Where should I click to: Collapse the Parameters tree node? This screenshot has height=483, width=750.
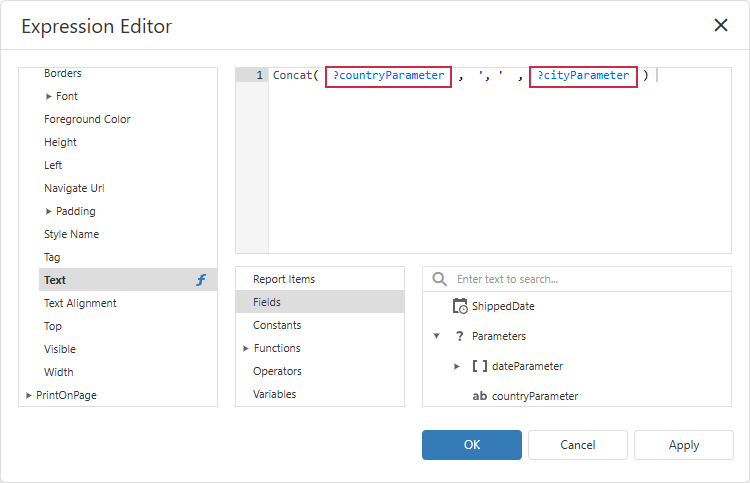coord(436,336)
